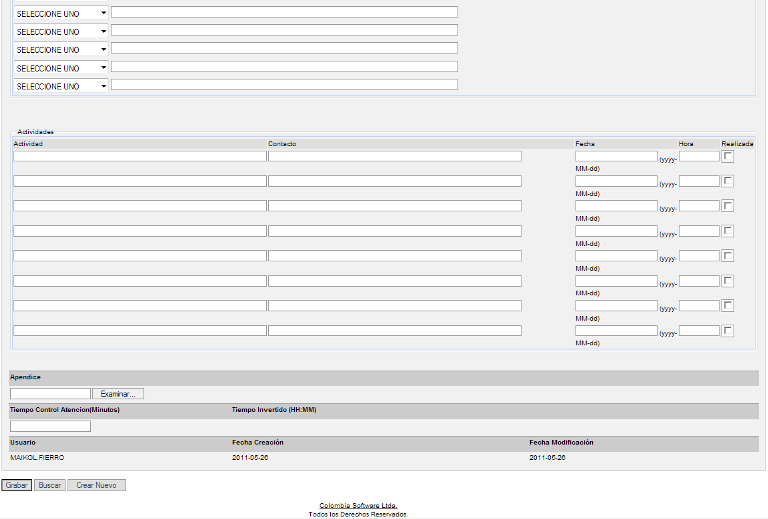Click the Apendice file path field
This screenshot has height=519, width=768.
click(x=50, y=394)
